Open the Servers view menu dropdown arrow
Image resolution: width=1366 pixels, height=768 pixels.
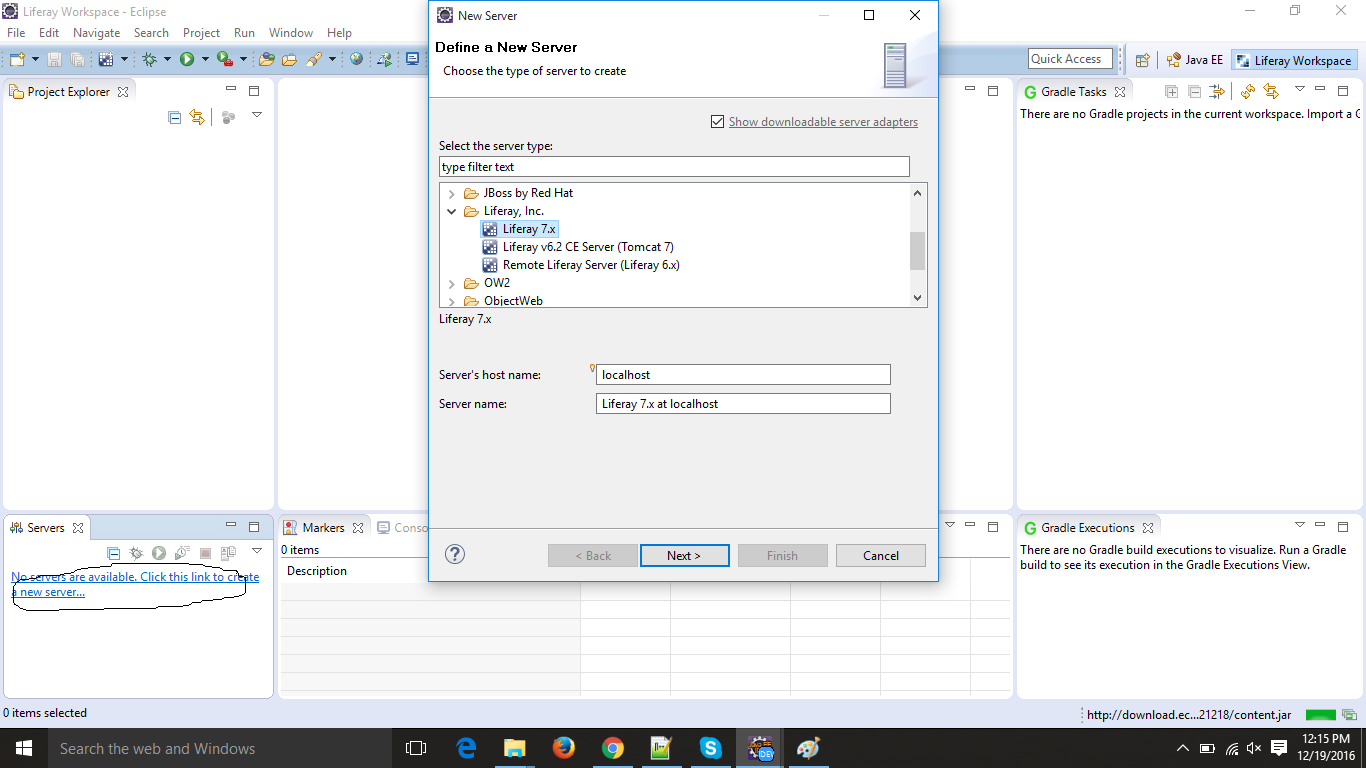point(257,553)
